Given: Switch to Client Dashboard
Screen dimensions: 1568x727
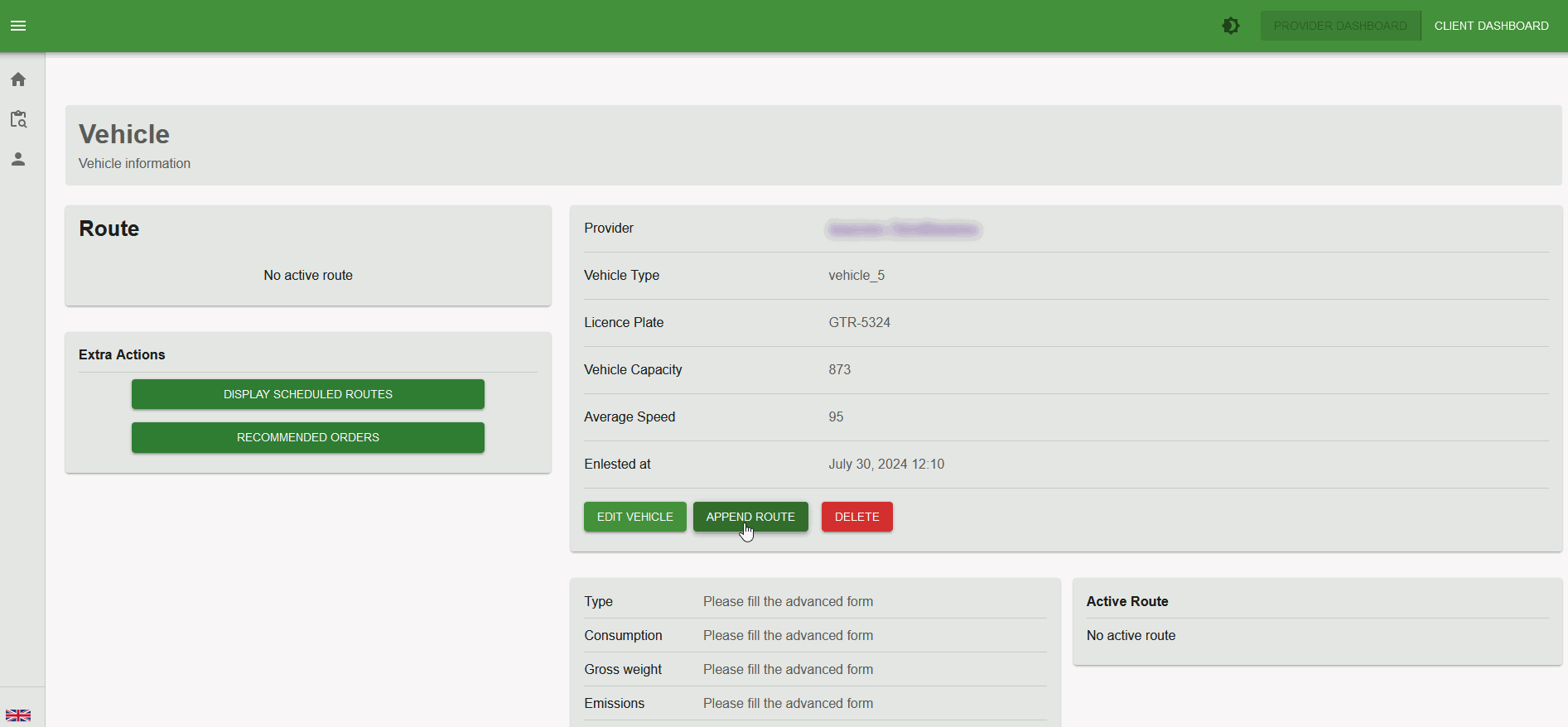Looking at the screenshot, I should click(1491, 26).
